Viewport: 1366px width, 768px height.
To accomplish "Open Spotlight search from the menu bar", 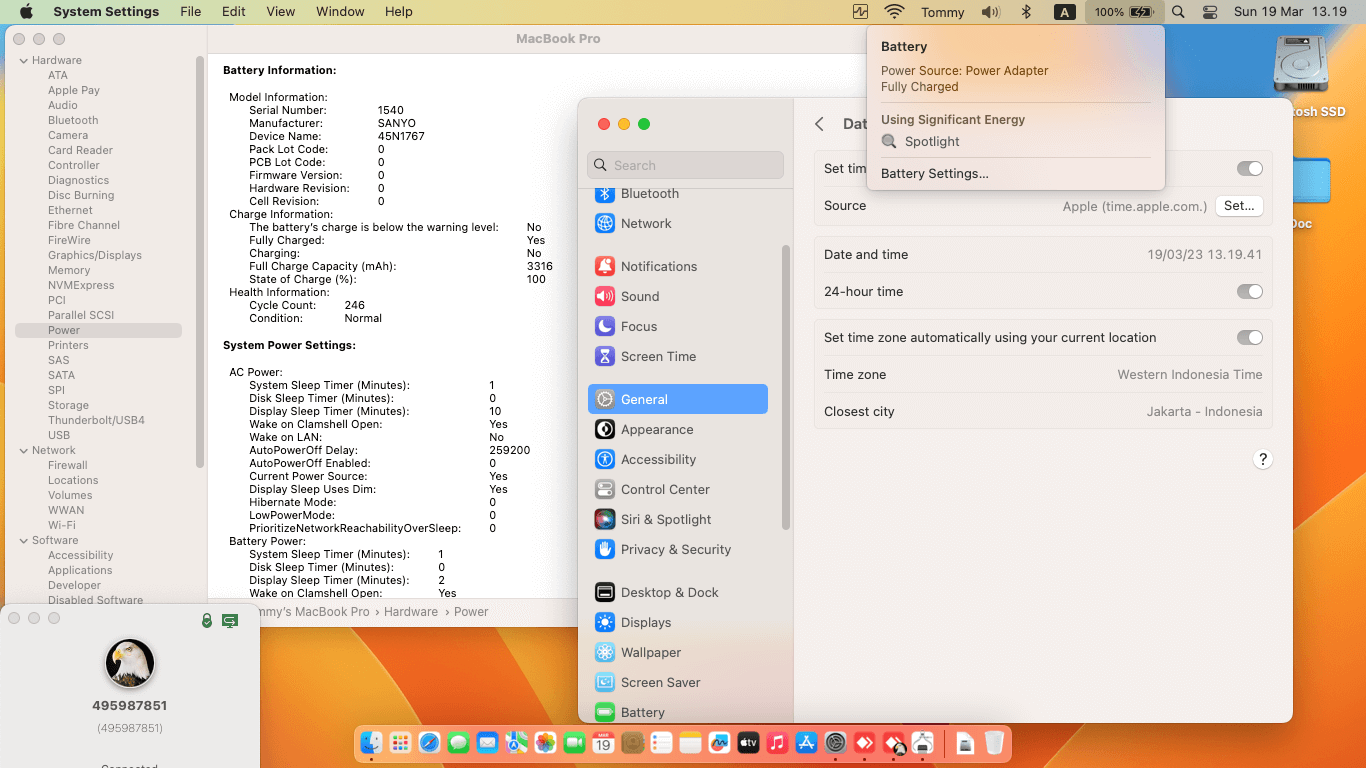I will click(1178, 12).
